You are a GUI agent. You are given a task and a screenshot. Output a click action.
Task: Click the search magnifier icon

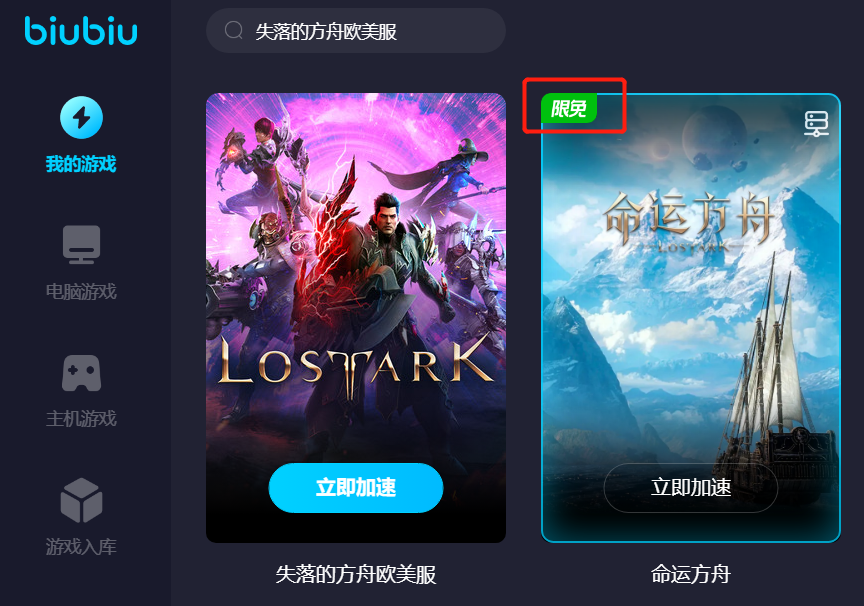click(x=234, y=30)
